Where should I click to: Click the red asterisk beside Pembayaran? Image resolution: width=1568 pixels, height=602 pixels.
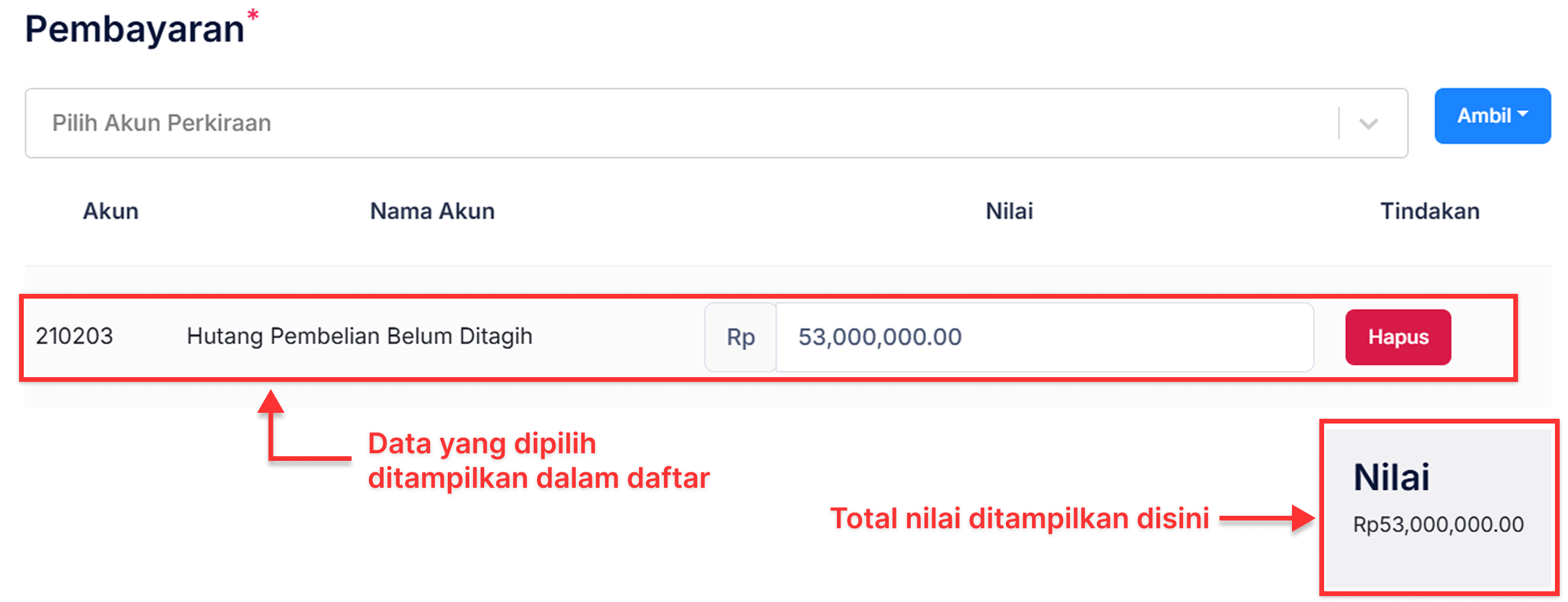(x=253, y=15)
